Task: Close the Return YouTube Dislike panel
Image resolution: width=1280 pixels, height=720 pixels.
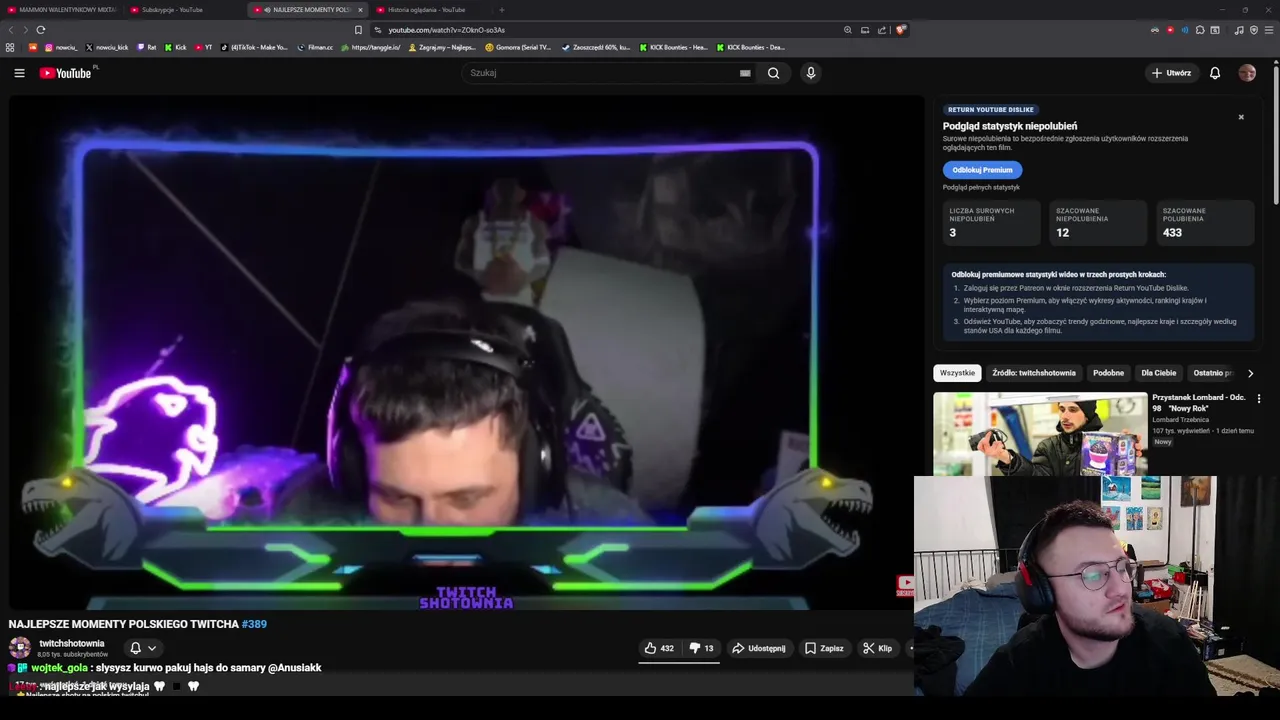Action: pos(1241,117)
